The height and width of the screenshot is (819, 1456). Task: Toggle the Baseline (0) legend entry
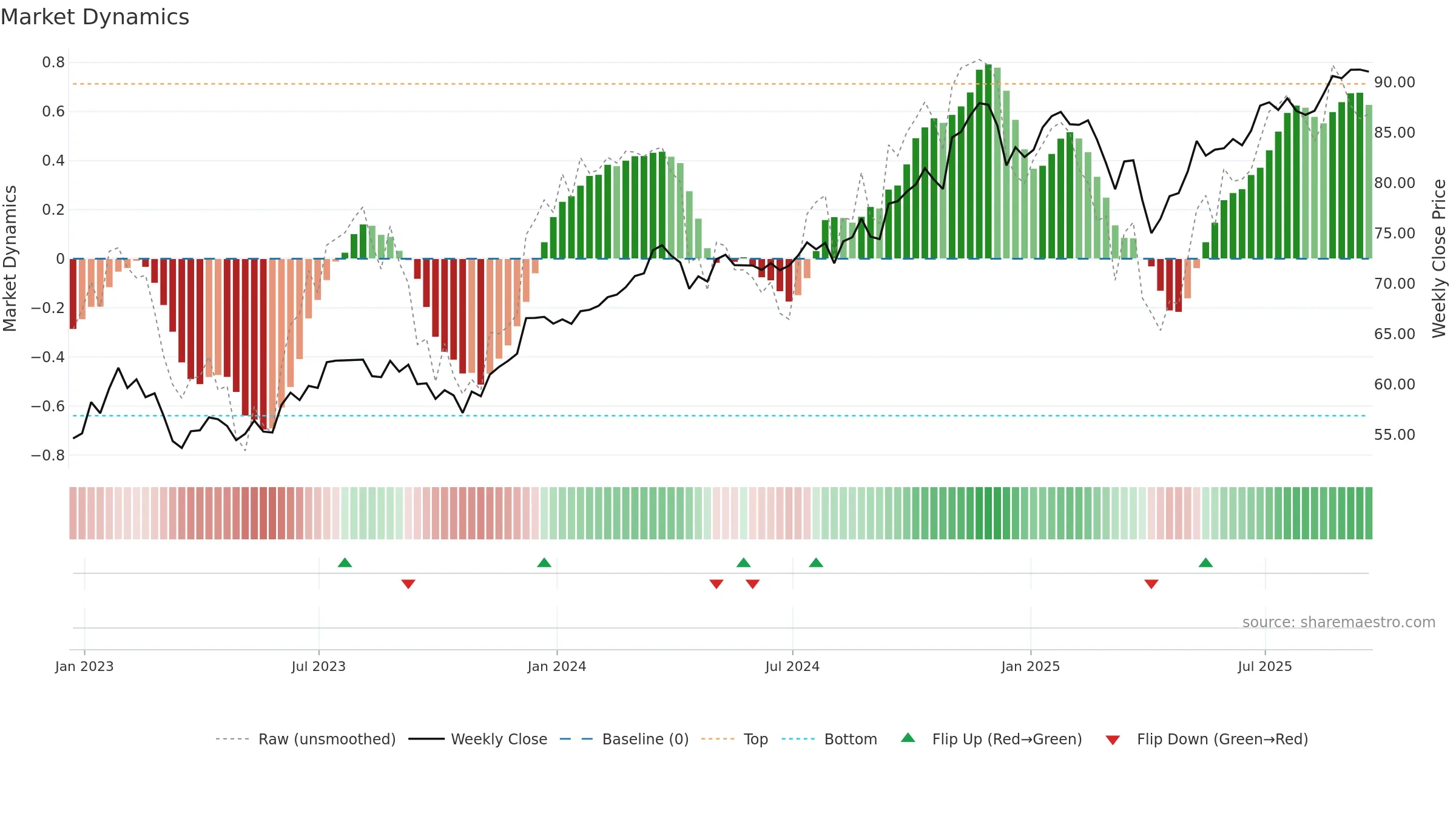pos(624,739)
